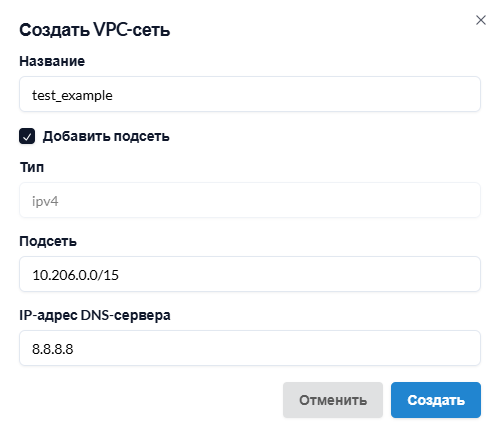Click the Название field label

pos(52,61)
